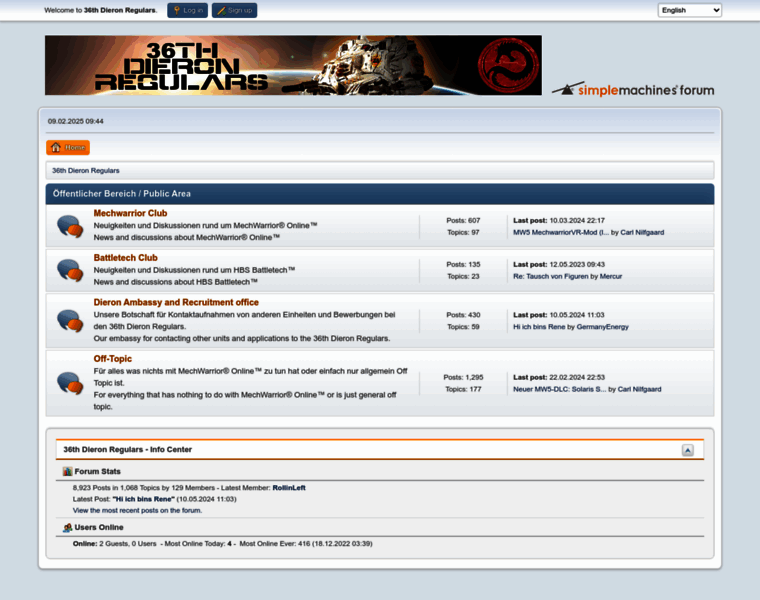Screen dimensions: 760x600
Task: View GermanyEnergy's user profile
Action: [602, 327]
